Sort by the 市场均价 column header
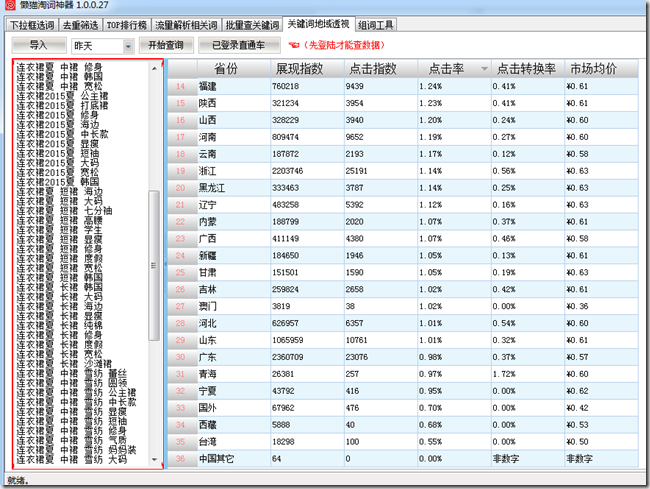 [593, 68]
